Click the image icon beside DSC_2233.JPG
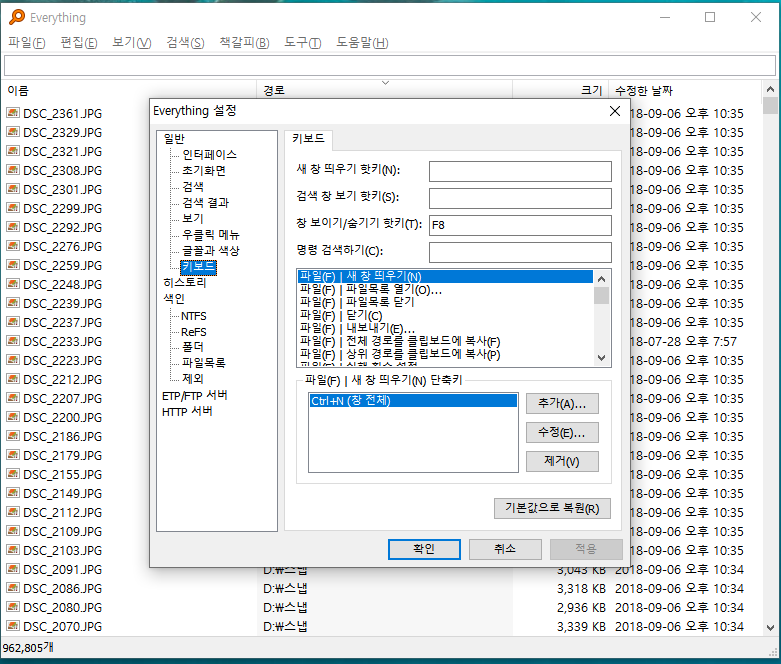This screenshot has height=664, width=781. (13, 341)
